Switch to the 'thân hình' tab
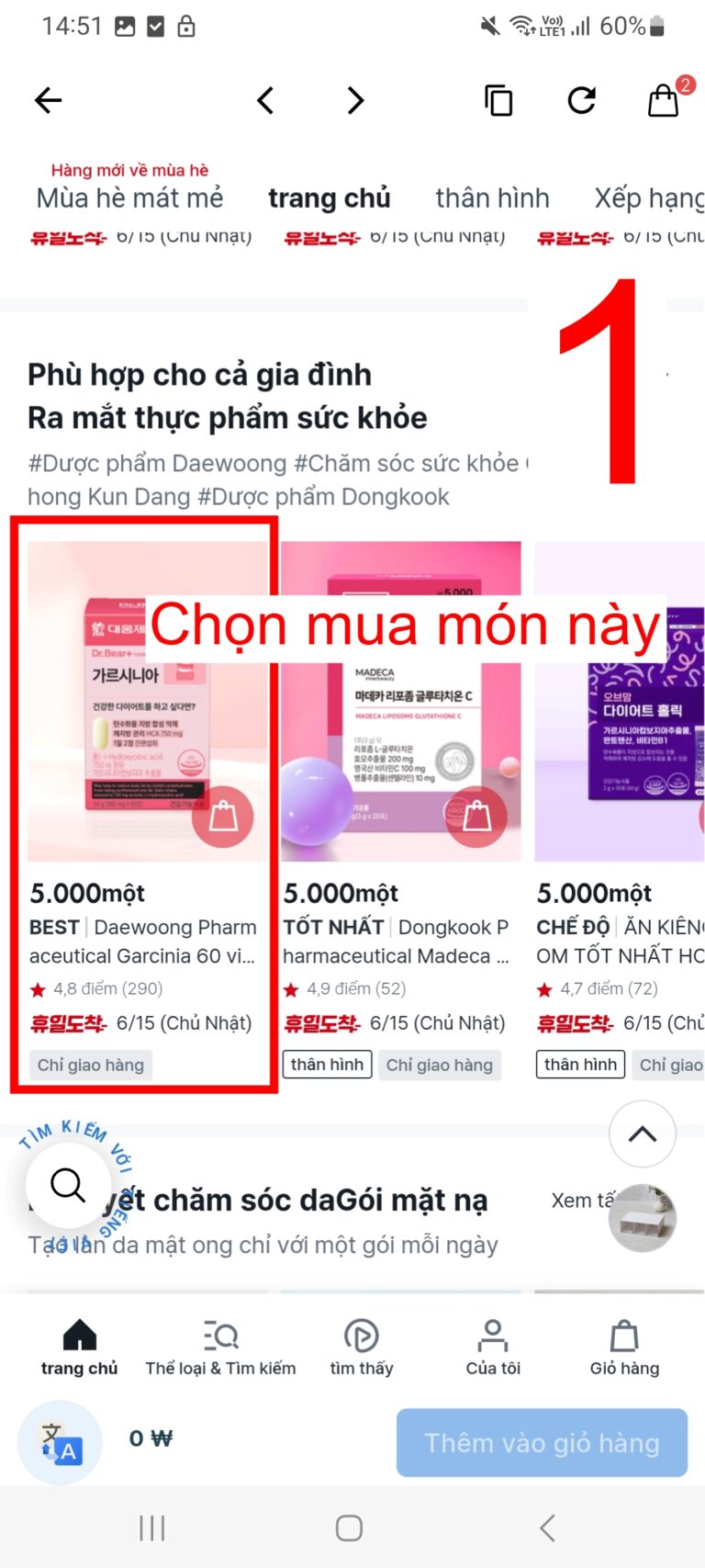This screenshot has width=705, height=1568. (x=492, y=198)
